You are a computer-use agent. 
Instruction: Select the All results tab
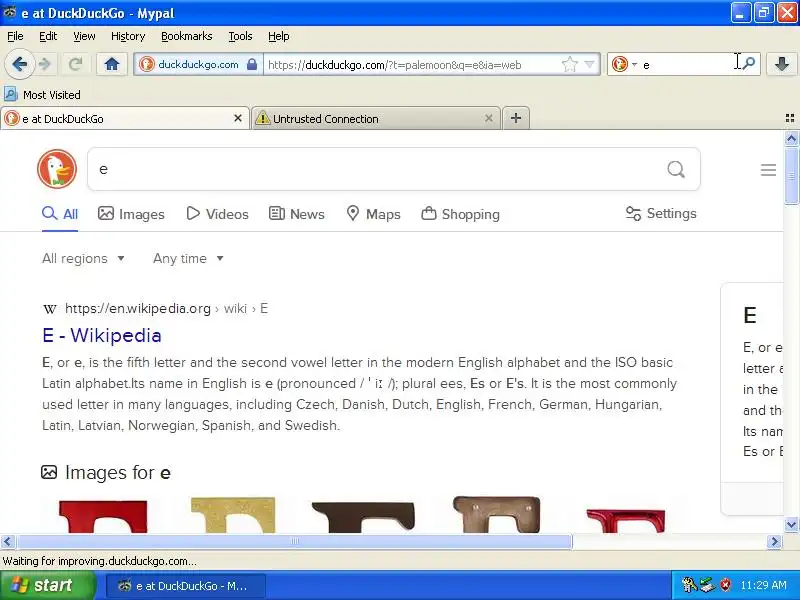tap(60, 214)
